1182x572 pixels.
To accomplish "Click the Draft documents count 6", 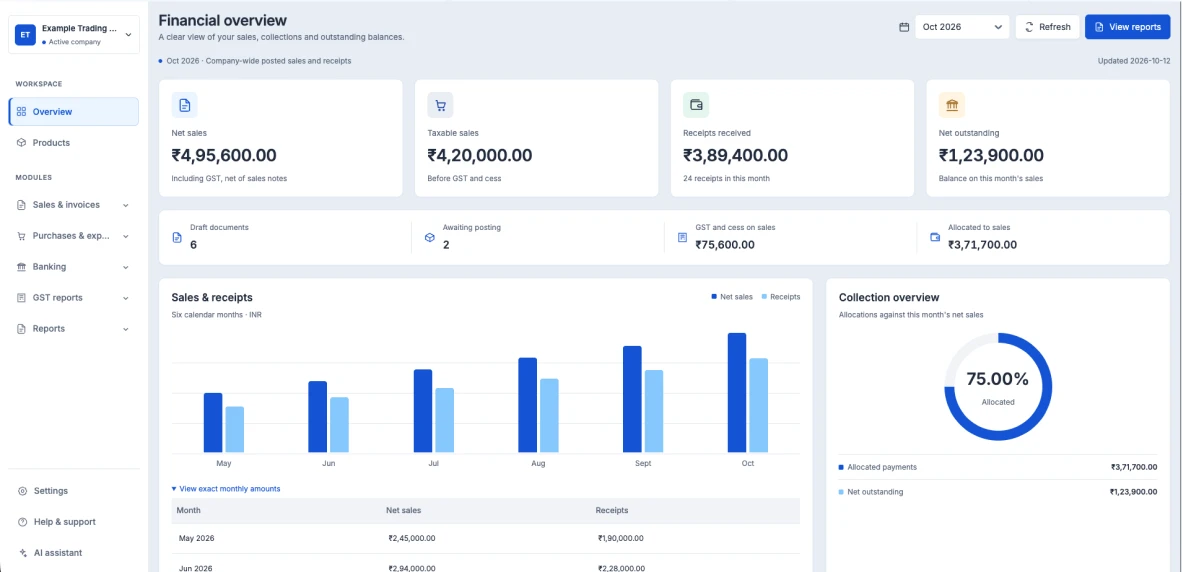I will tap(194, 244).
